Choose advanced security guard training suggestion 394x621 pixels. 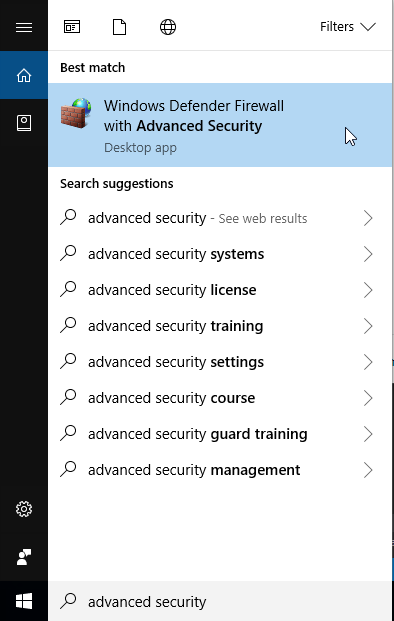tap(220, 434)
